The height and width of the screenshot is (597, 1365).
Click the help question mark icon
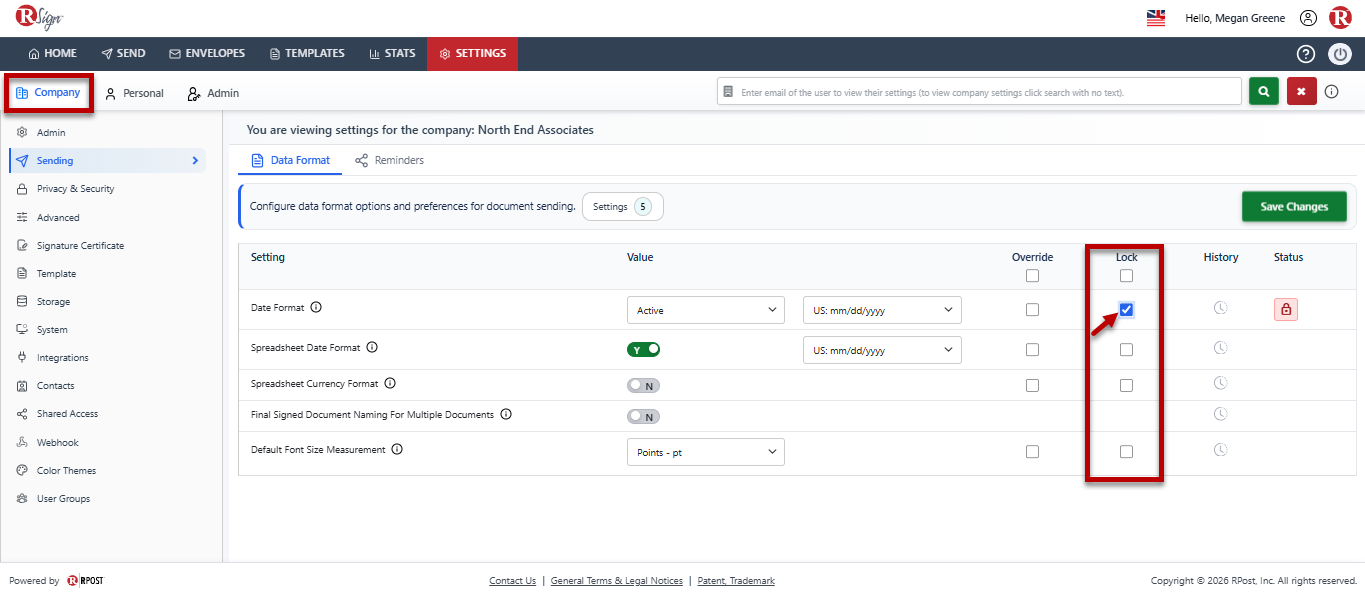coord(1305,54)
